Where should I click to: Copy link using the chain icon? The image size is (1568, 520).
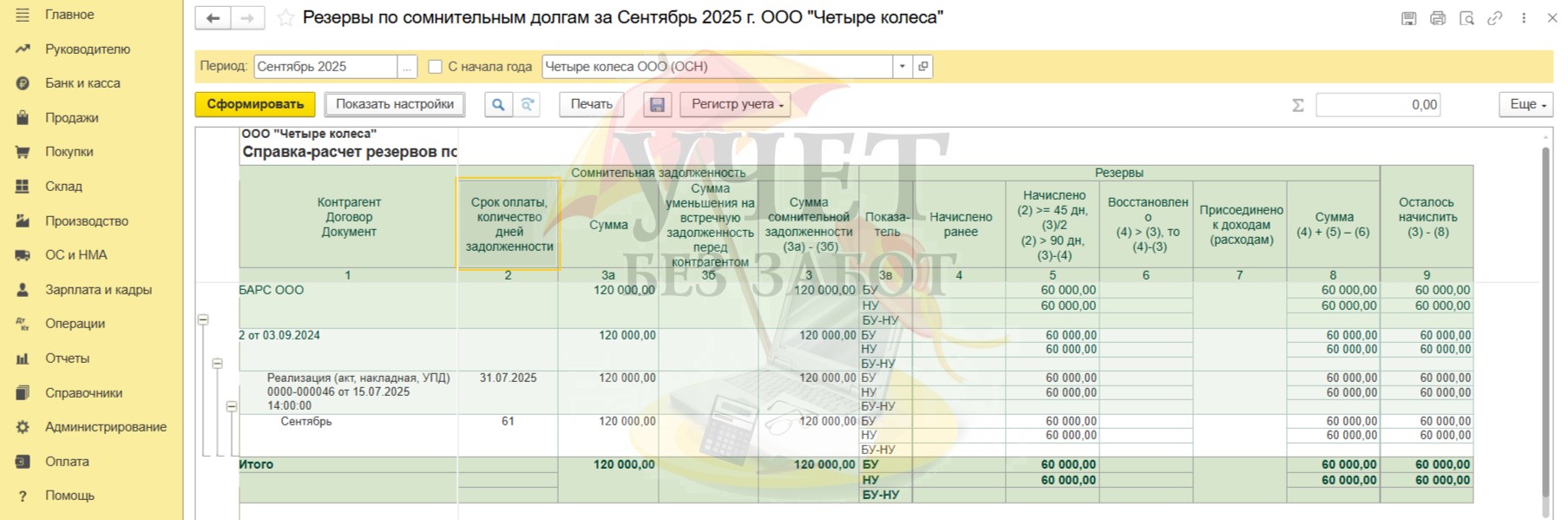(x=1494, y=18)
